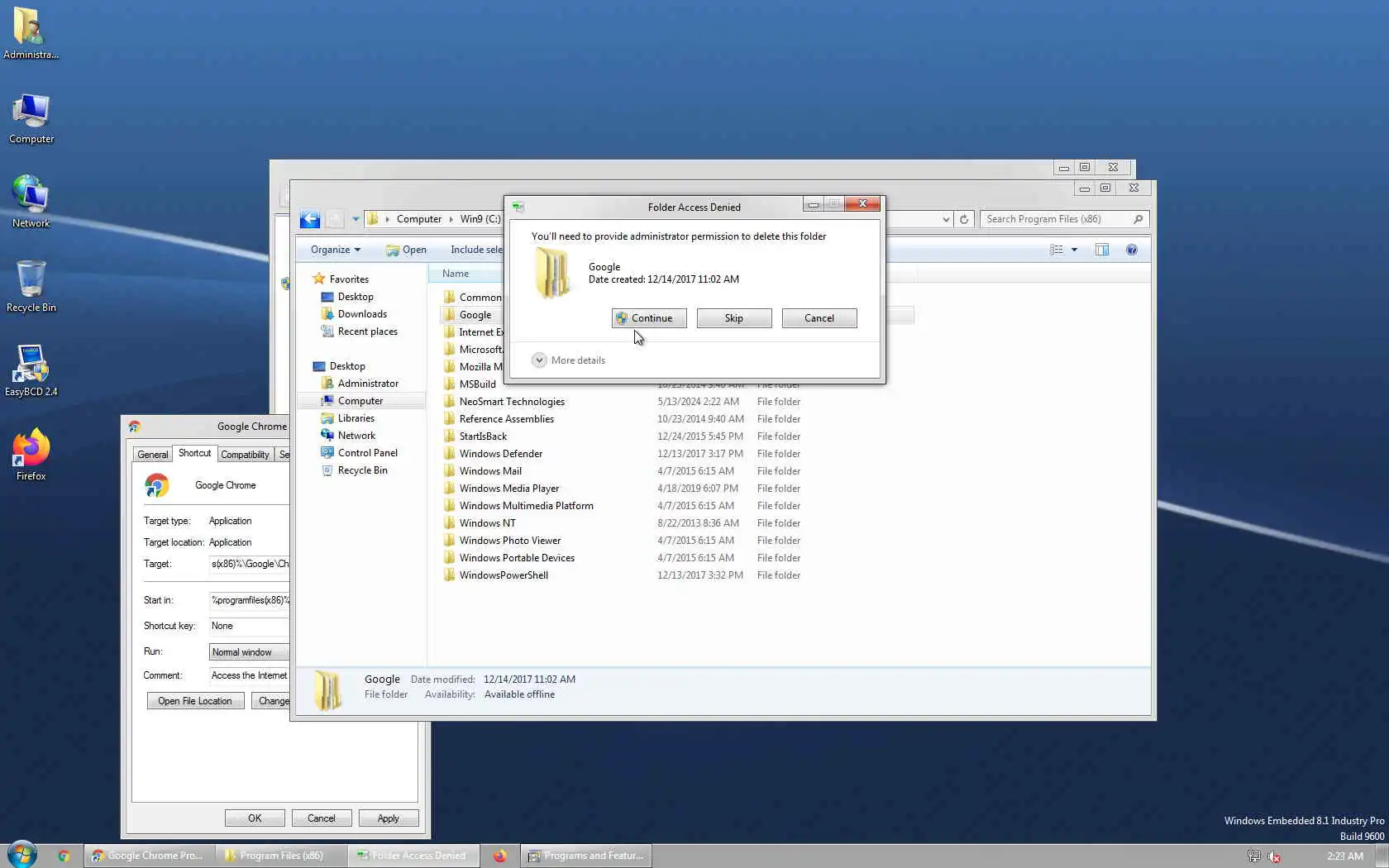
Task: Select Recent places in the navigation pane
Action: pos(367,331)
